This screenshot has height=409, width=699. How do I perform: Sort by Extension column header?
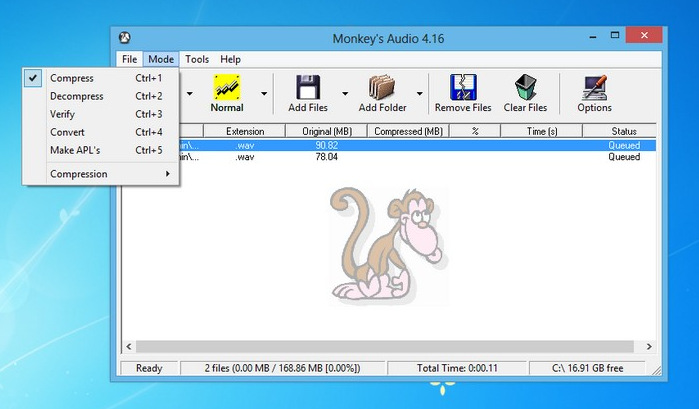tap(245, 131)
